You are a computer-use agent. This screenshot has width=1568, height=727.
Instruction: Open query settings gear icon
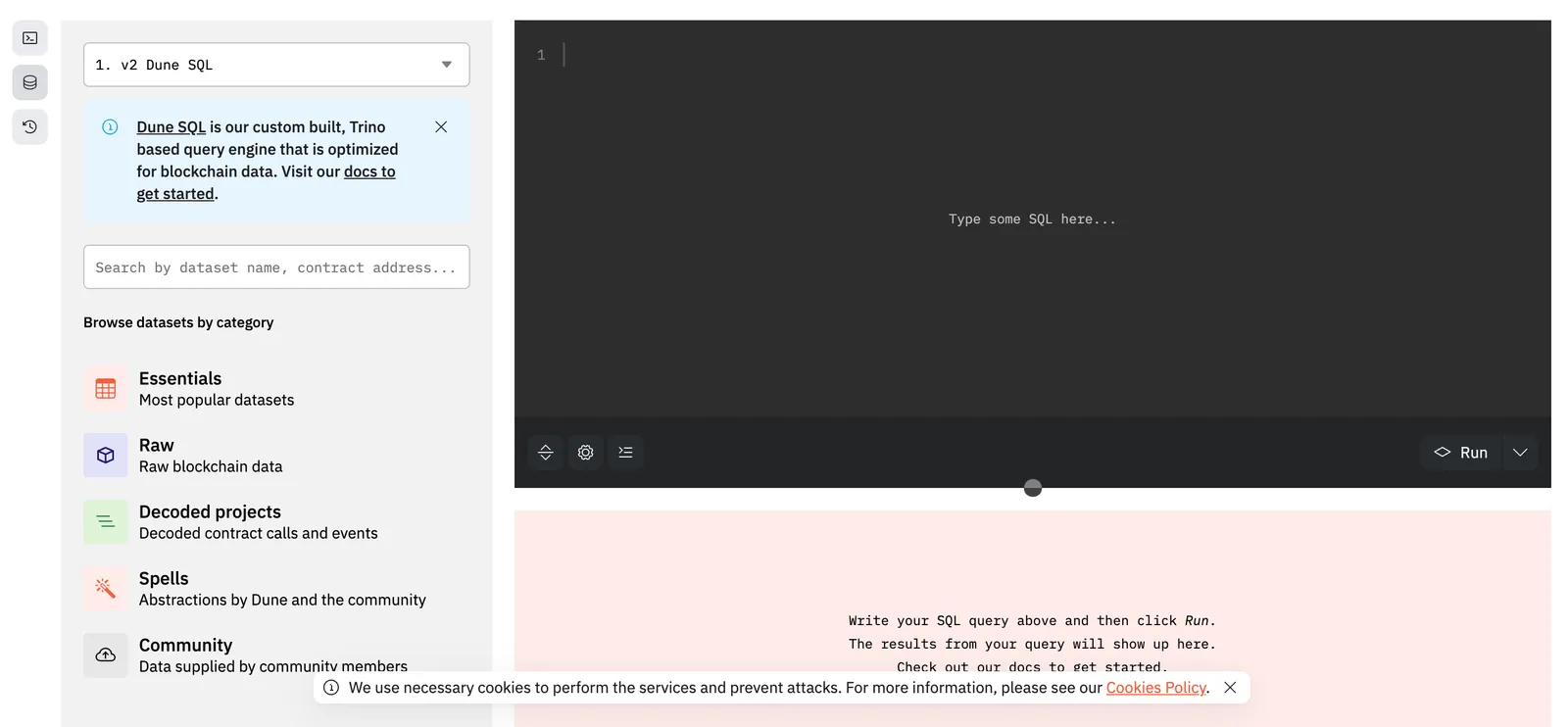[586, 453]
